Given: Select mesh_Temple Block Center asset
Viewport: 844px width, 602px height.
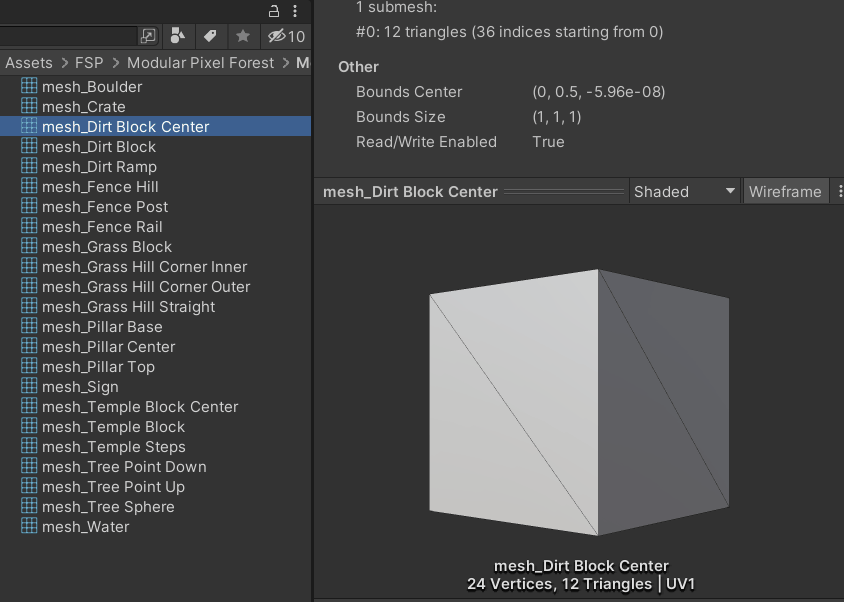Looking at the screenshot, I should [x=156, y=407].
